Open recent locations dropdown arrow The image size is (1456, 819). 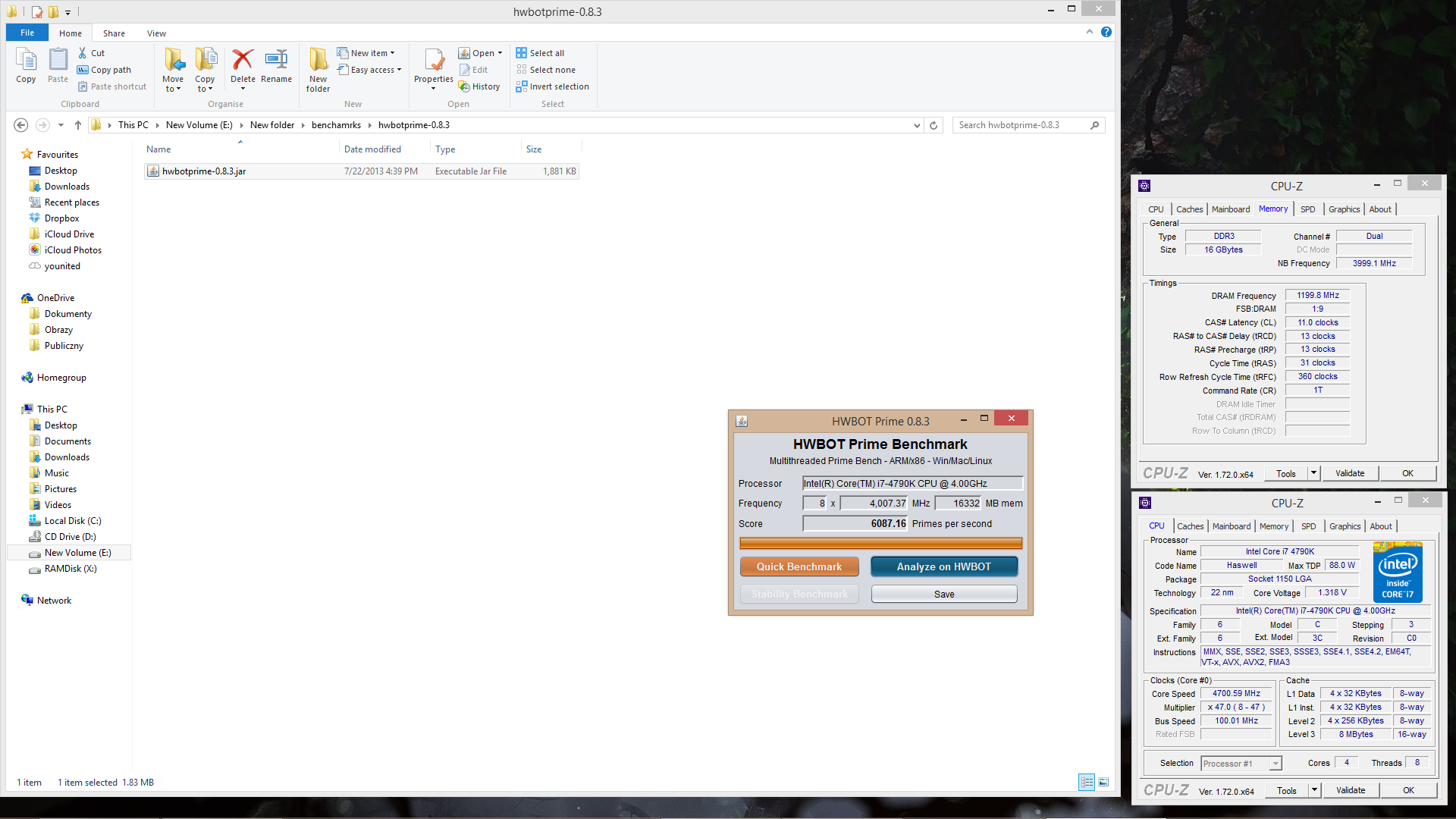(x=61, y=125)
